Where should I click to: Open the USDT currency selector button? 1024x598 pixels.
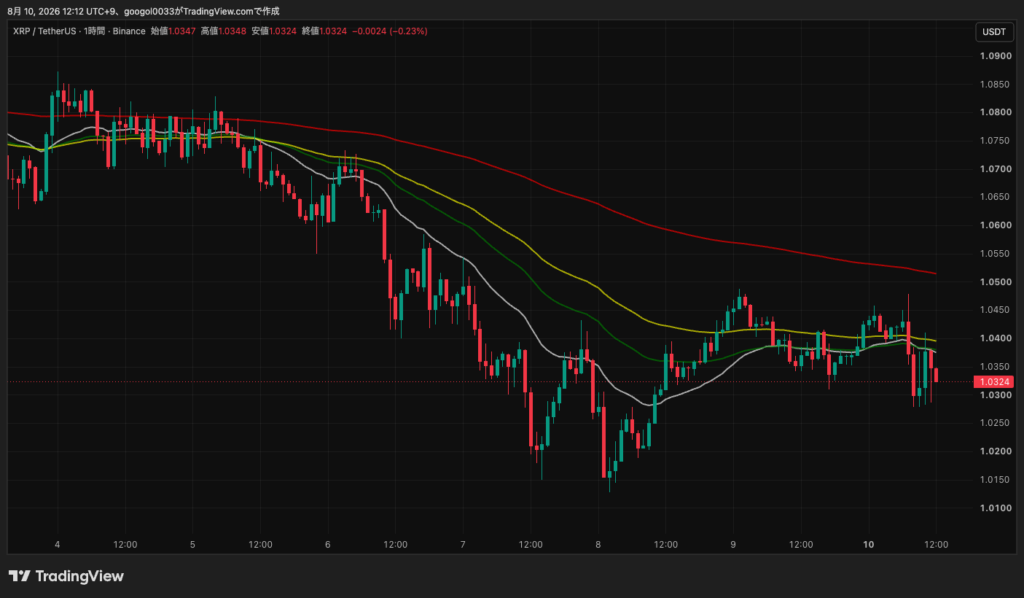[994, 32]
